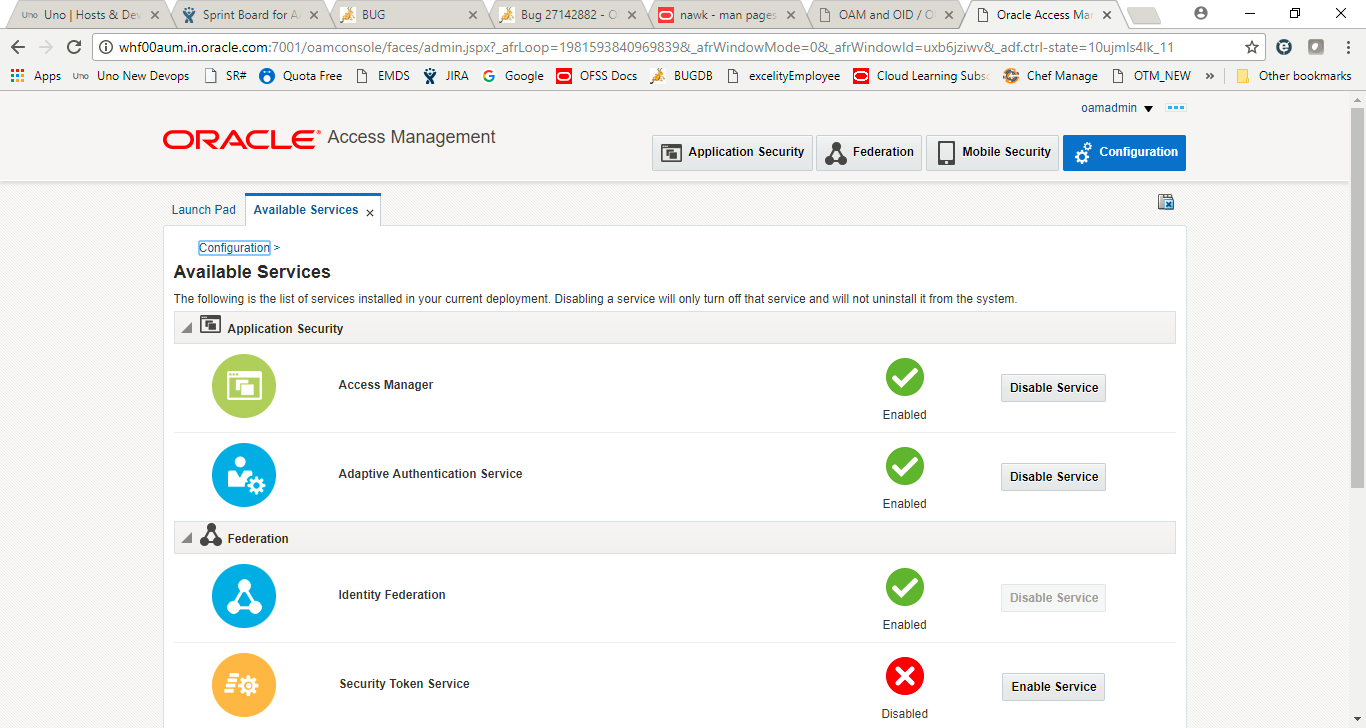Open the Chrome user profile icon
This screenshot has height=728, width=1366.
[1201, 14]
